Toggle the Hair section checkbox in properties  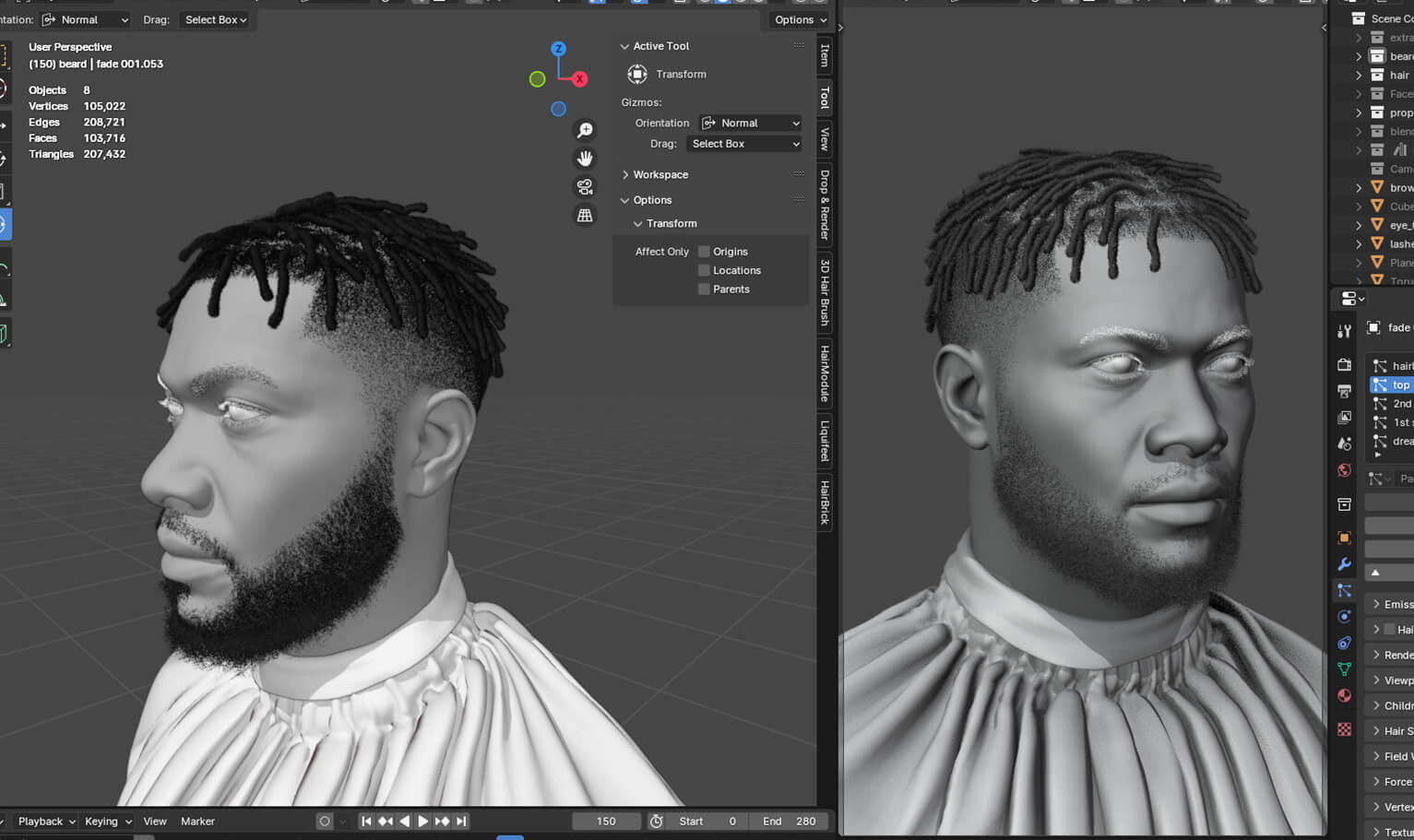(x=1389, y=630)
